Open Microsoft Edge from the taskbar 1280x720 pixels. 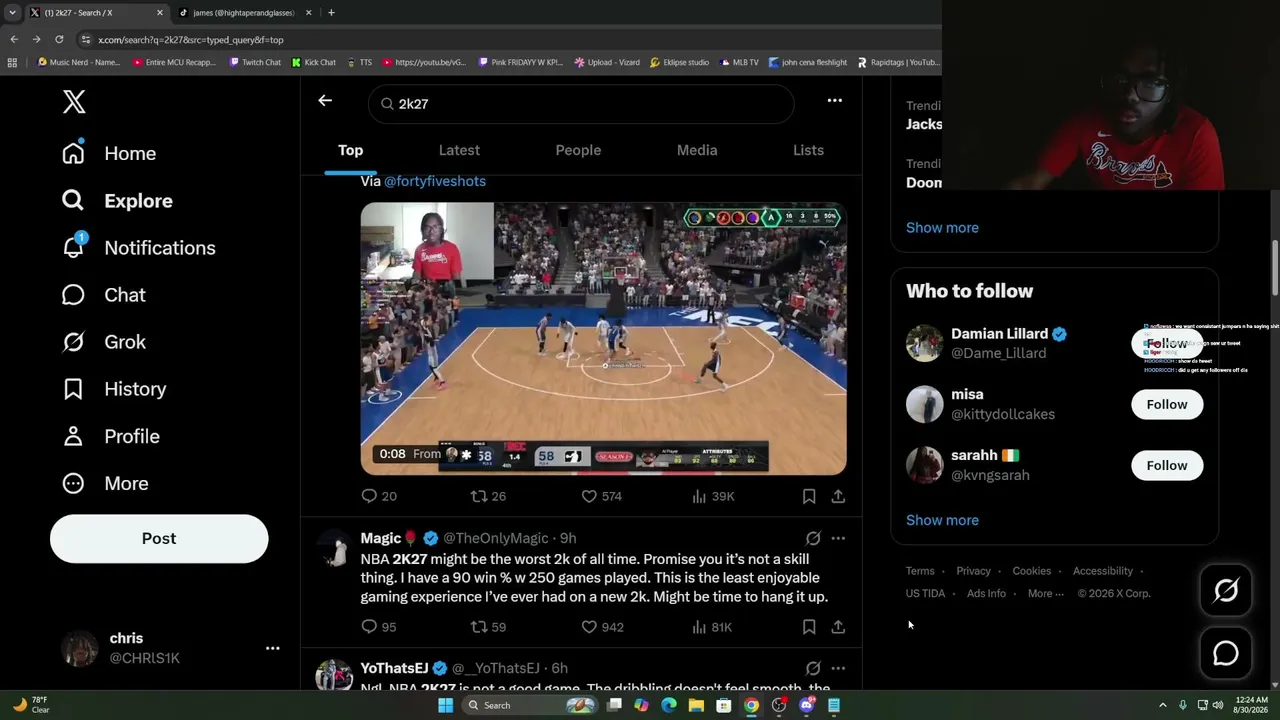(669, 705)
